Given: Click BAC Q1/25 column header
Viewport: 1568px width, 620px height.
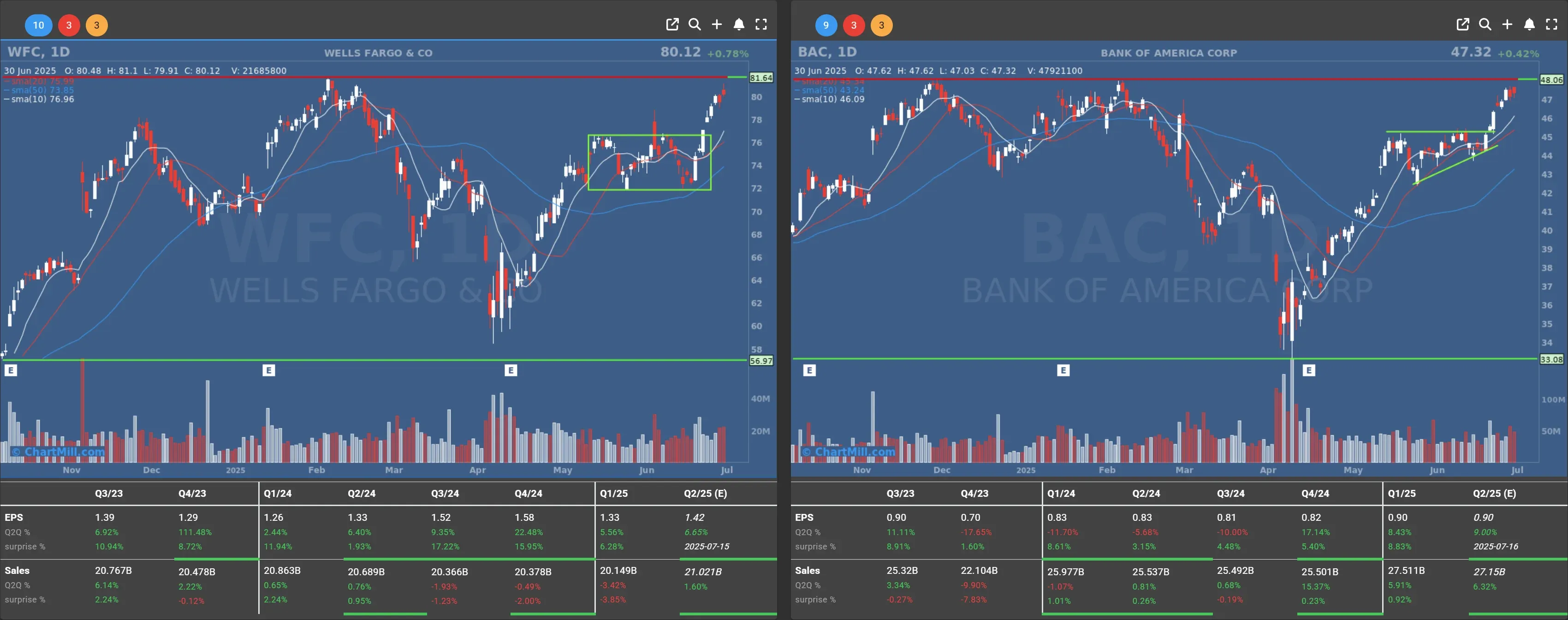Looking at the screenshot, I should (1402, 493).
